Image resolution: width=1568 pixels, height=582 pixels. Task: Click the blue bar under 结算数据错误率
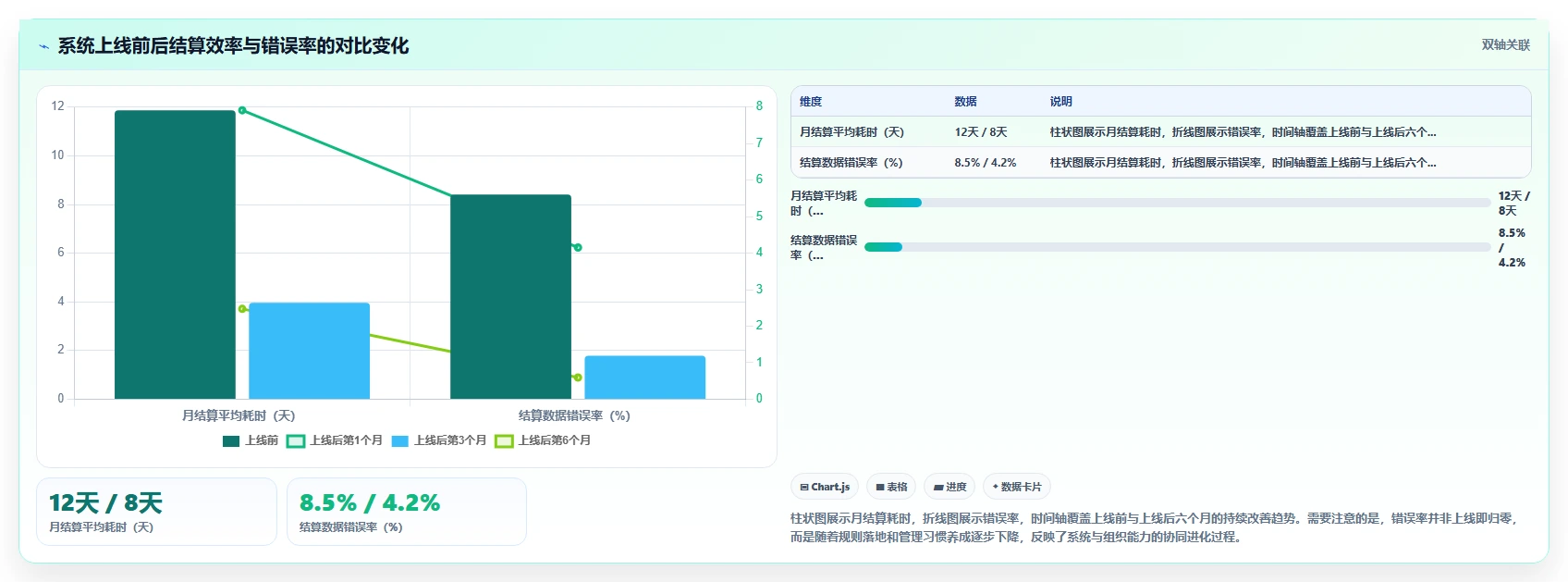[644, 378]
